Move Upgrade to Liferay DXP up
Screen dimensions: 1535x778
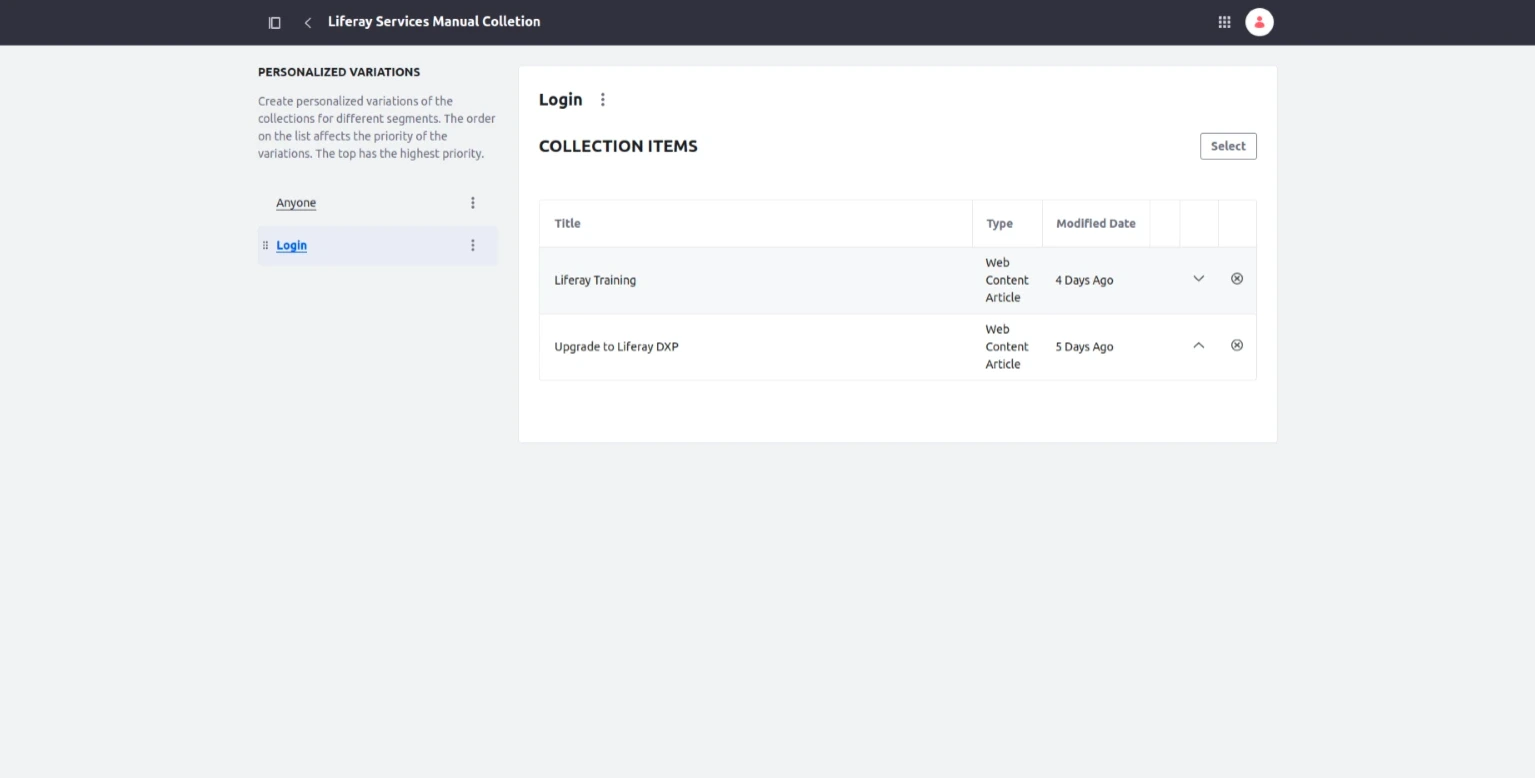tap(1198, 346)
